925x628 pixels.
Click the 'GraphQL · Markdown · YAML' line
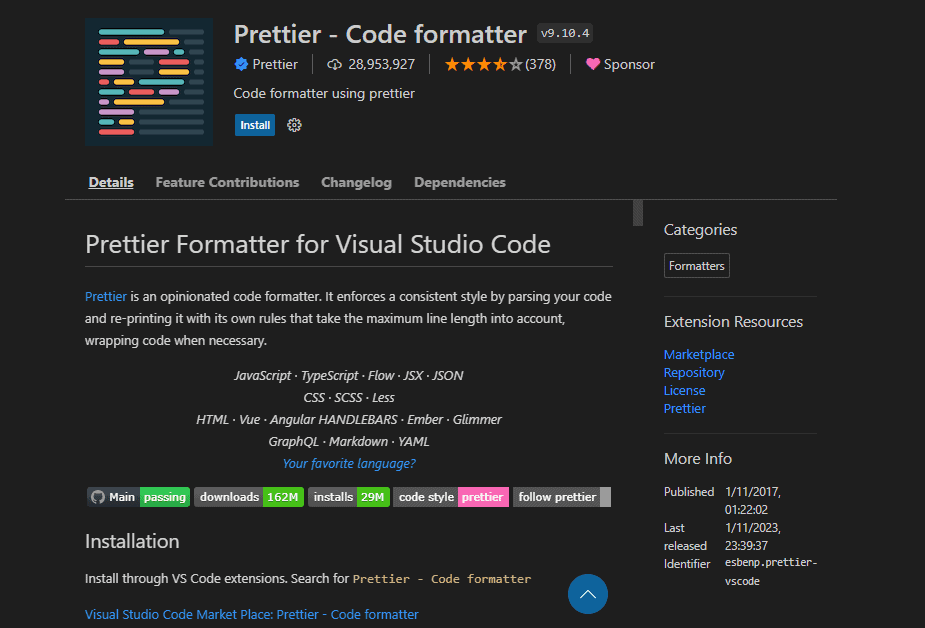[349, 442]
